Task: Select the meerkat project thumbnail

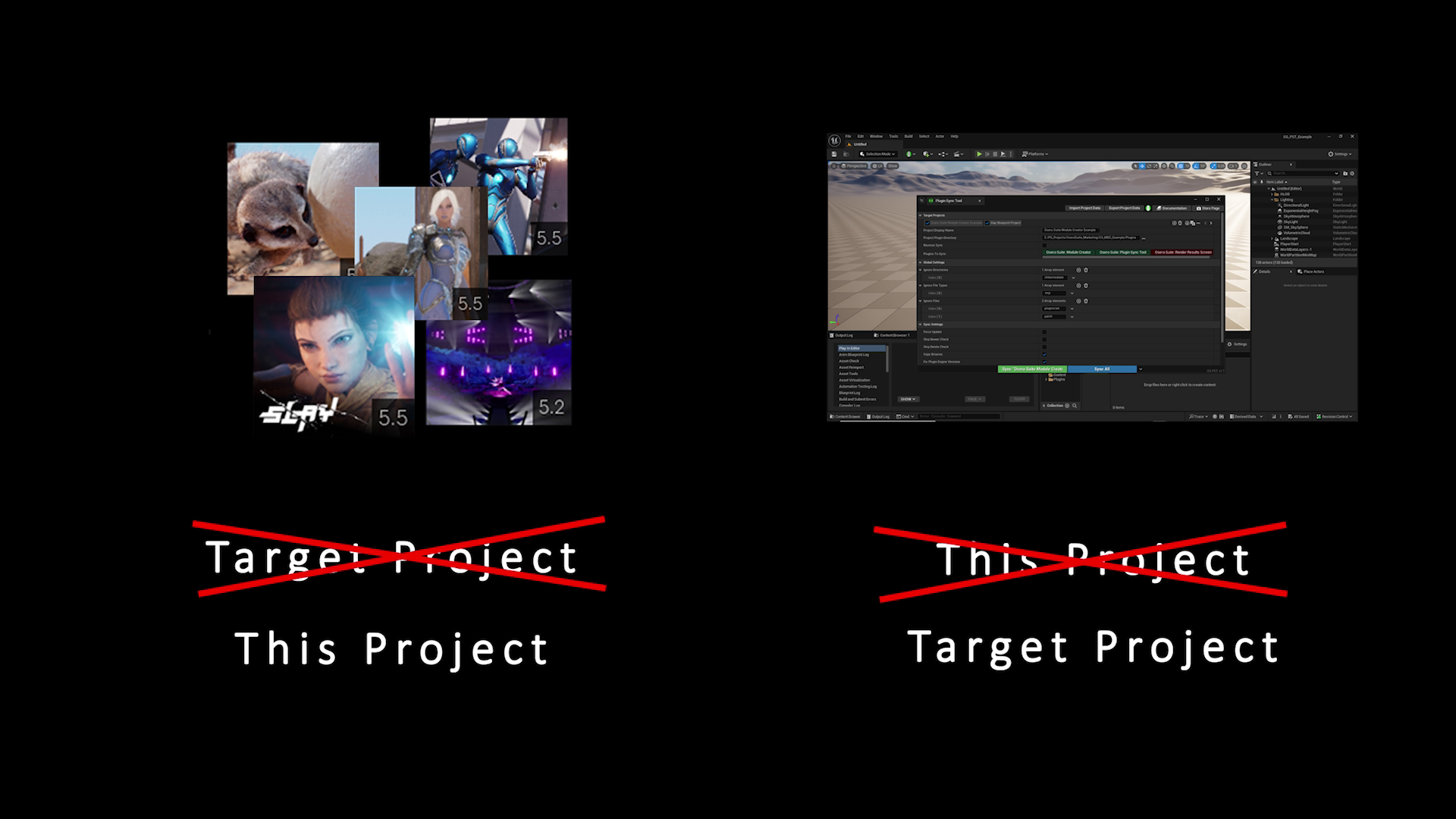Action: [292, 218]
